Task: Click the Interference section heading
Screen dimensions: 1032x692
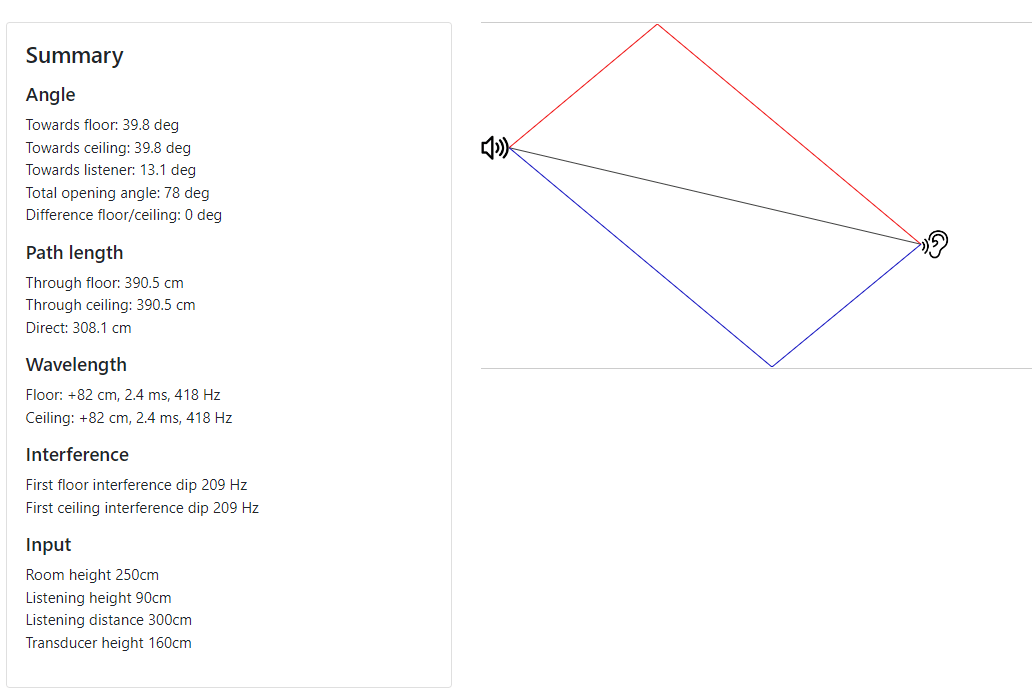Action: 77,455
